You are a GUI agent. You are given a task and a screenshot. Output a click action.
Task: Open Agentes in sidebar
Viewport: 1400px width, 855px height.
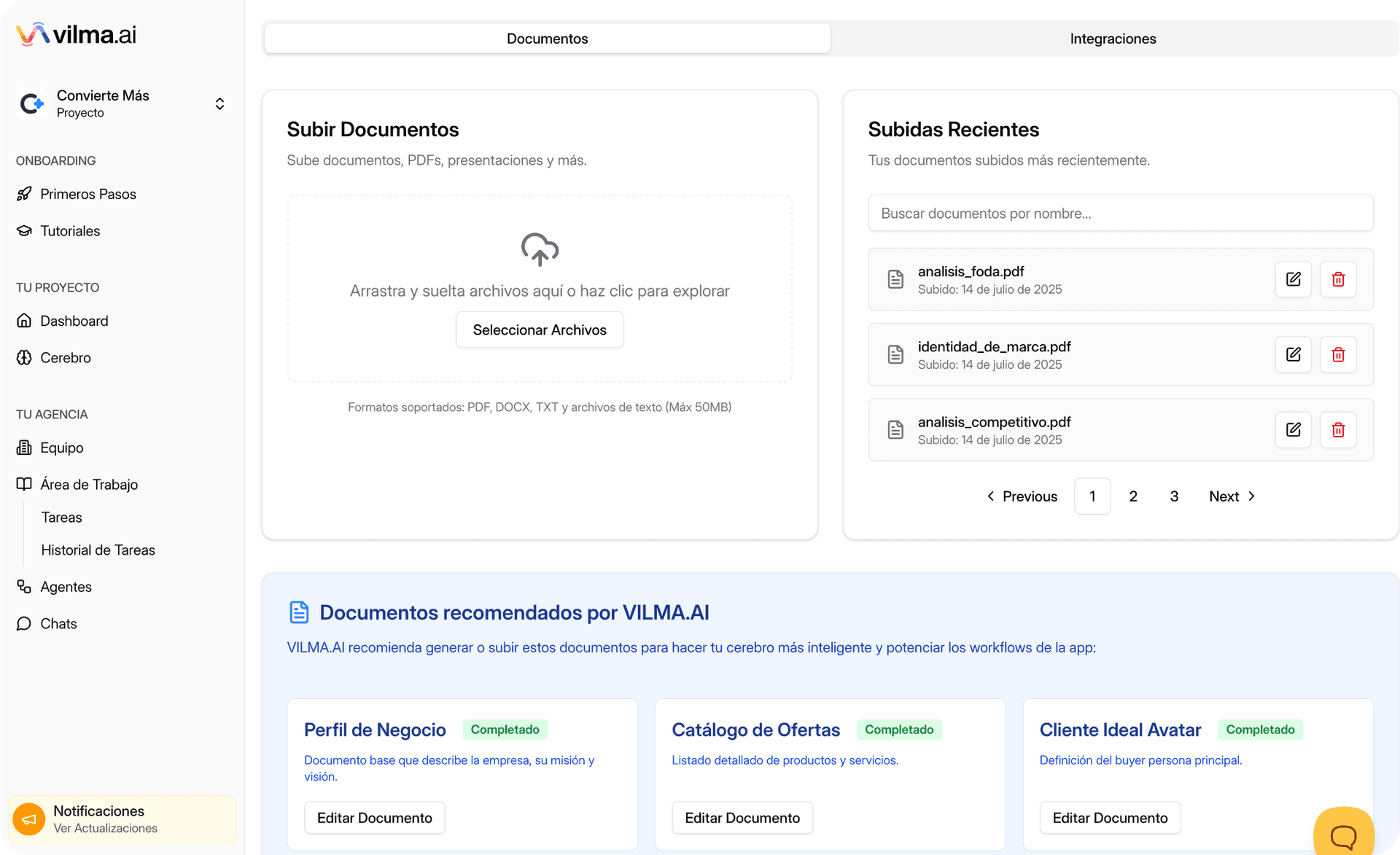tap(66, 587)
